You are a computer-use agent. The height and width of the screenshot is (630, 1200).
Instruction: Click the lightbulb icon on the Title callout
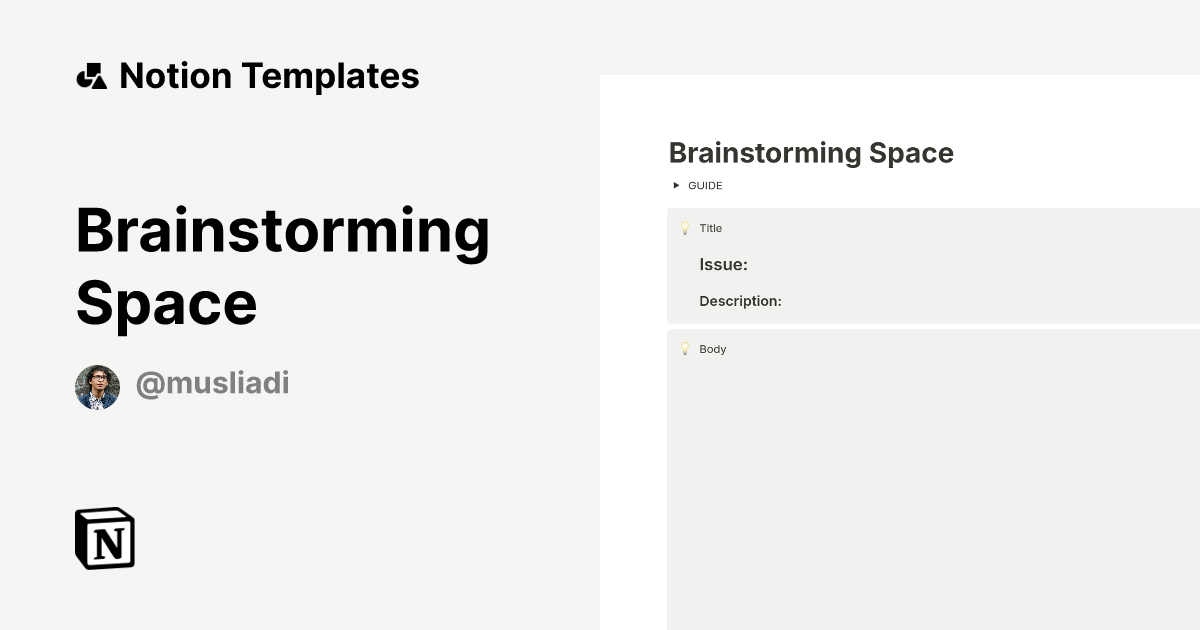pos(684,228)
